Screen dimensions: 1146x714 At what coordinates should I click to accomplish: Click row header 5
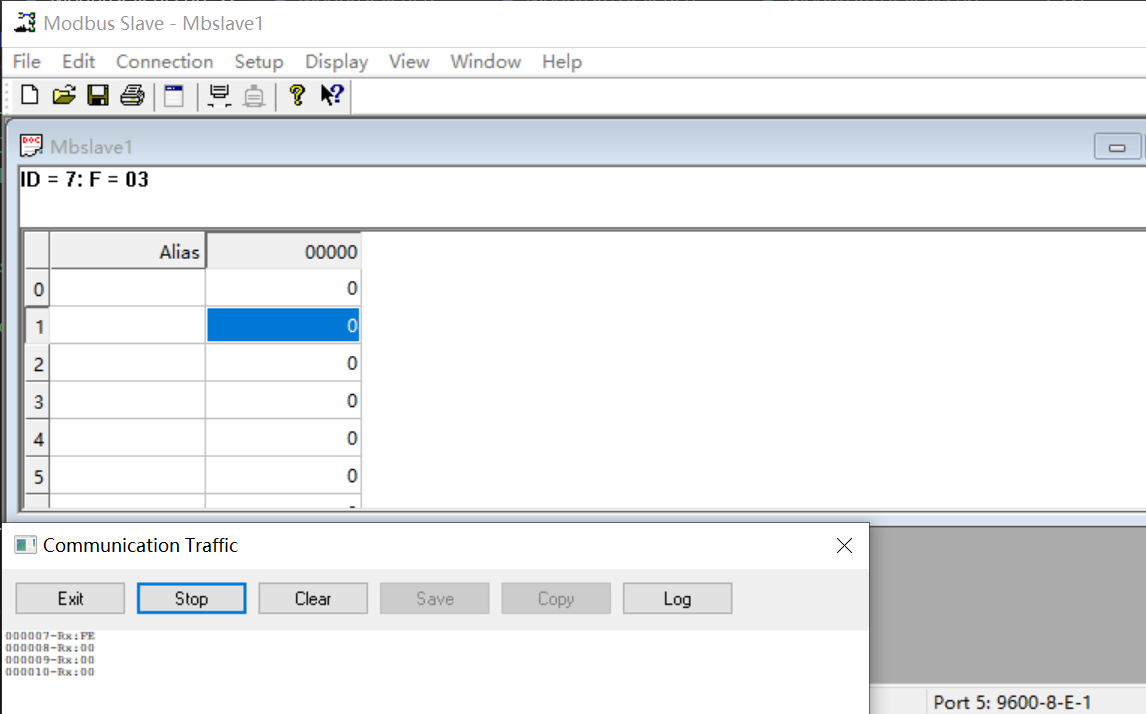tap(37, 476)
